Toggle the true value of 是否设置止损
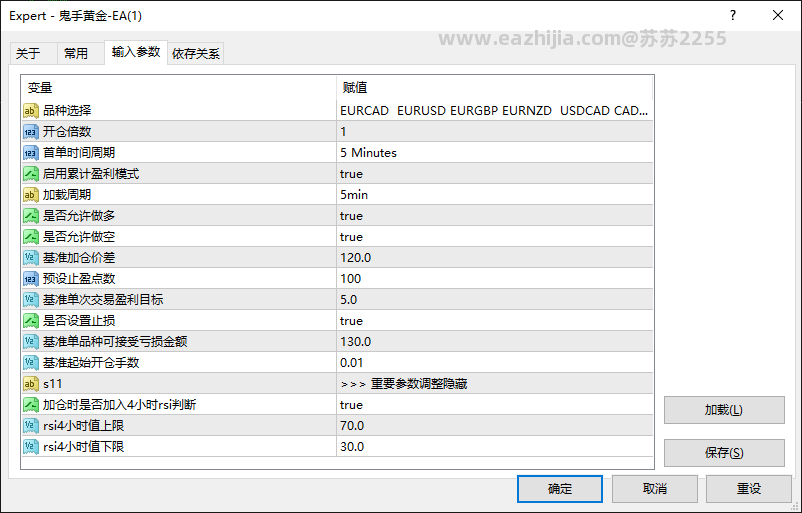 click(x=495, y=321)
